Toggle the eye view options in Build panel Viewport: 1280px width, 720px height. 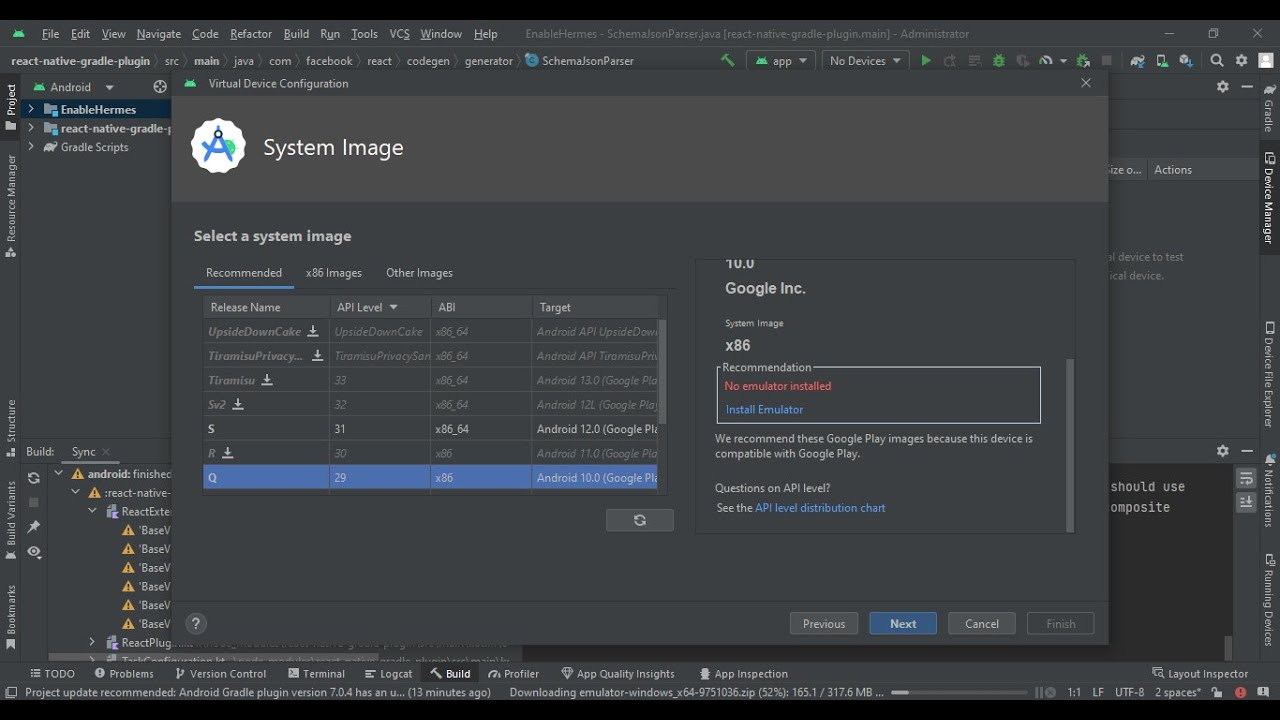point(34,552)
